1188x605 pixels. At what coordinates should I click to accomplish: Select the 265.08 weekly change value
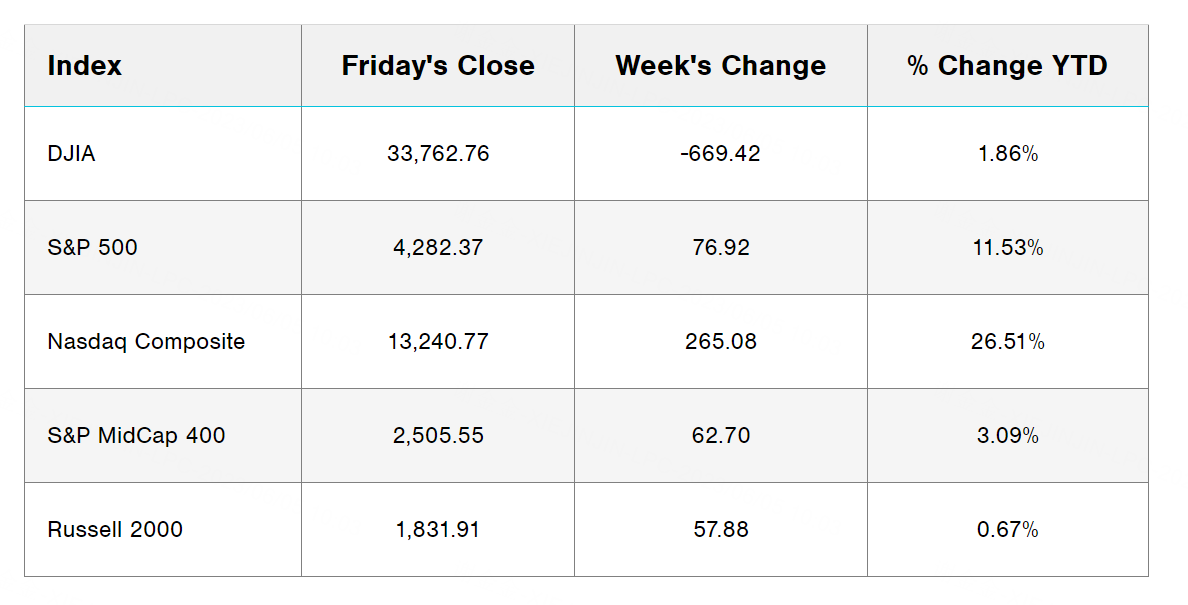pyautogui.click(x=721, y=342)
